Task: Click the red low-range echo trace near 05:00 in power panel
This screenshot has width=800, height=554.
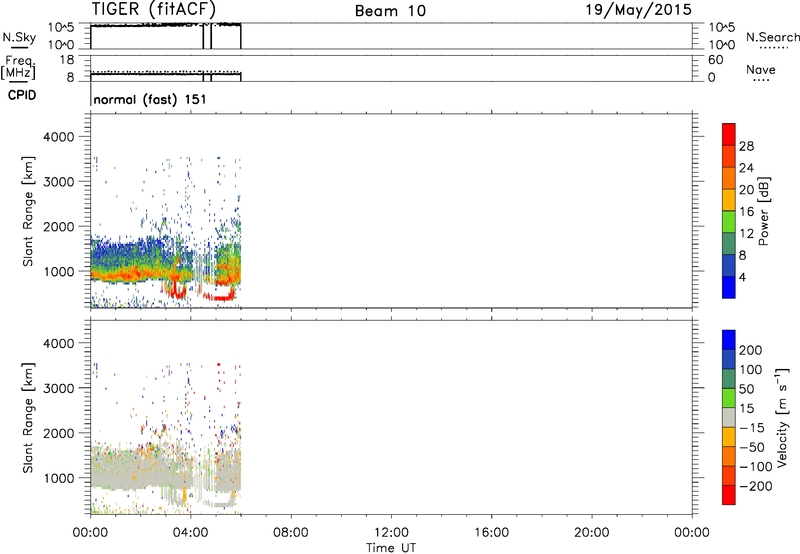Action: click(220, 296)
